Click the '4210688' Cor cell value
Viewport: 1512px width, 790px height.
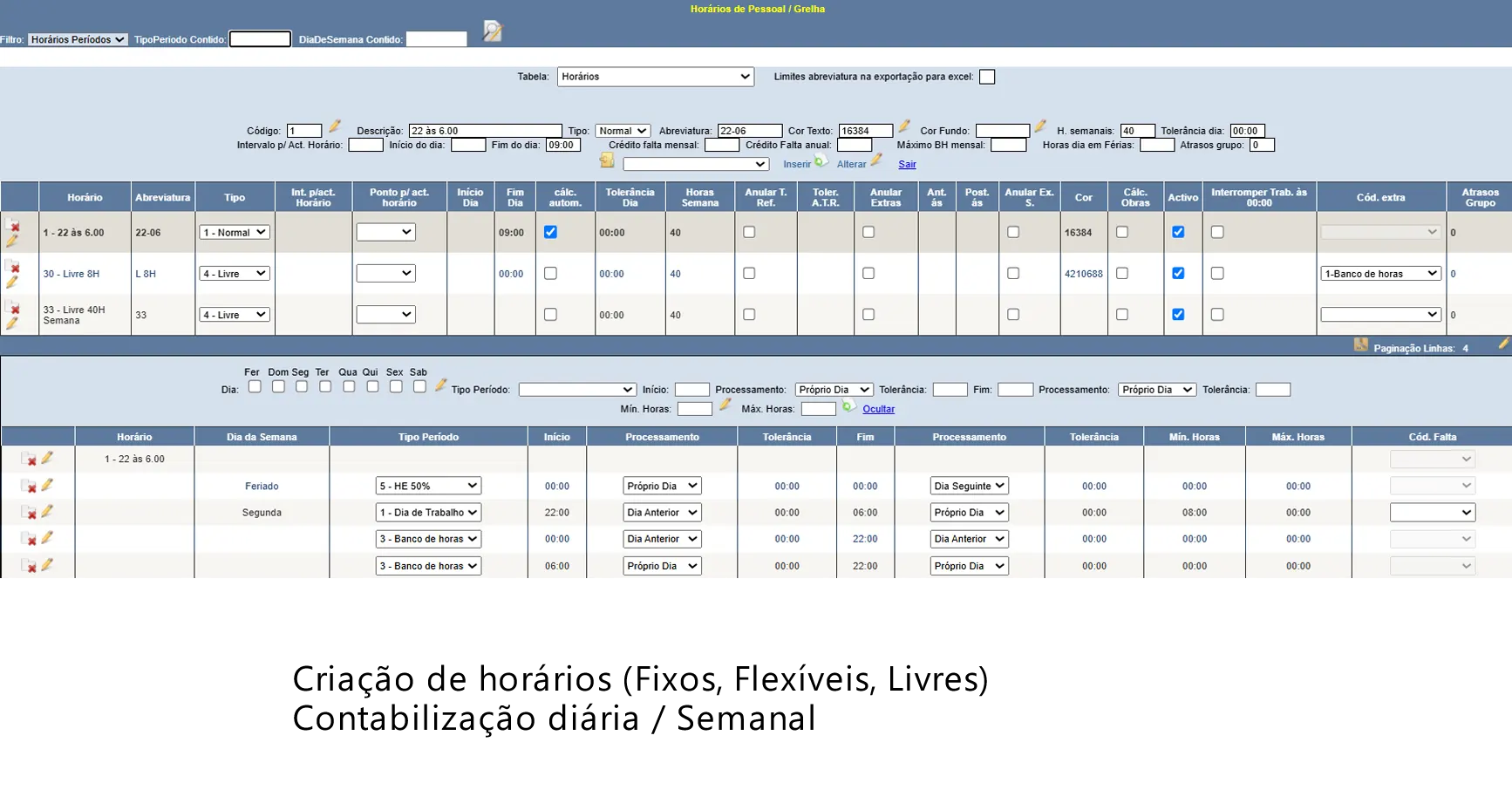[1083, 274]
